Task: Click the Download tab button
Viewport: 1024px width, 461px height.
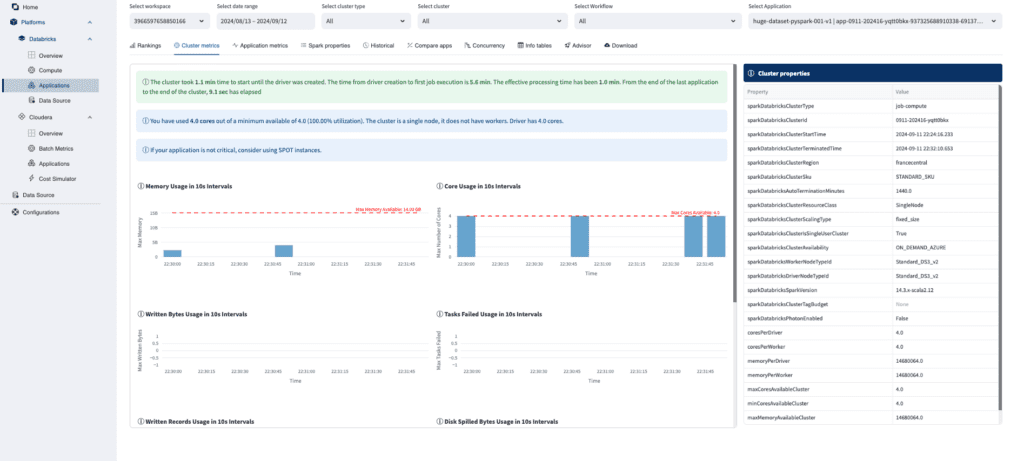Action: click(620, 45)
